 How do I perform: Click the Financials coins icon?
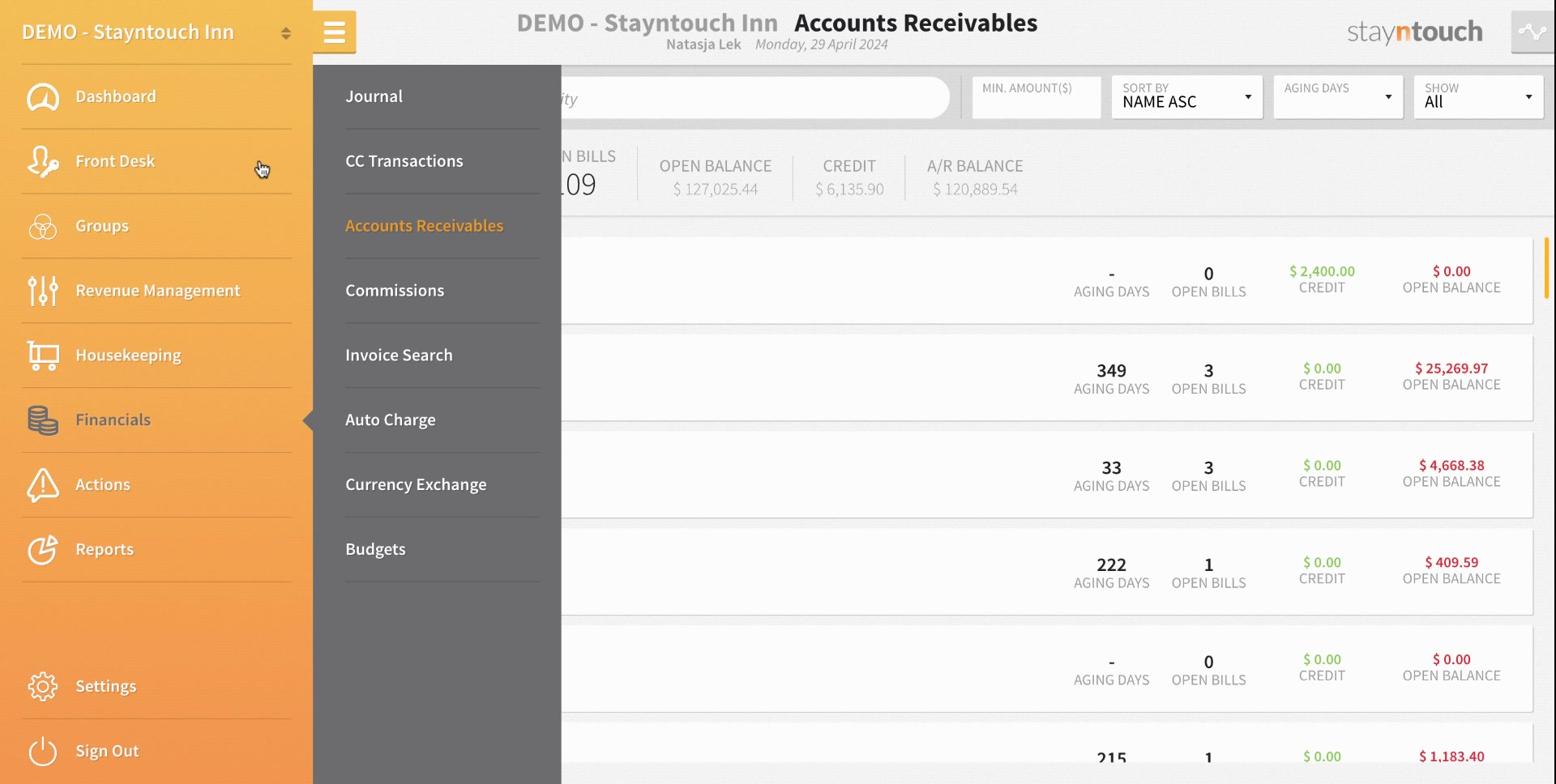(43, 420)
